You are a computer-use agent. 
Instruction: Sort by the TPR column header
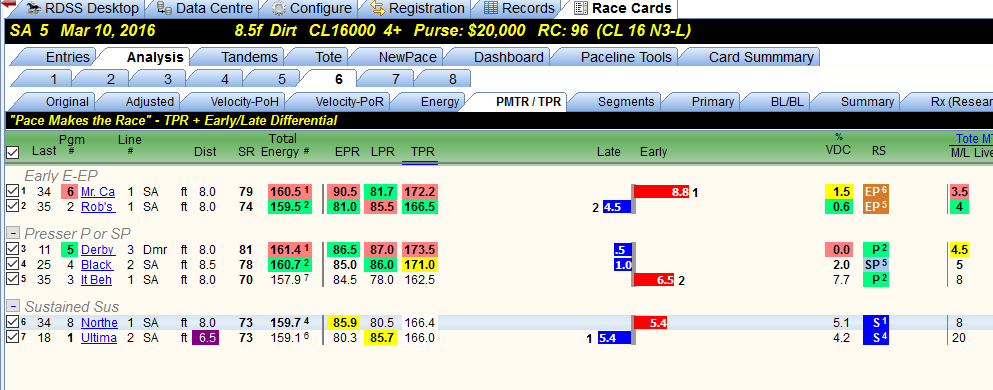[x=421, y=152]
